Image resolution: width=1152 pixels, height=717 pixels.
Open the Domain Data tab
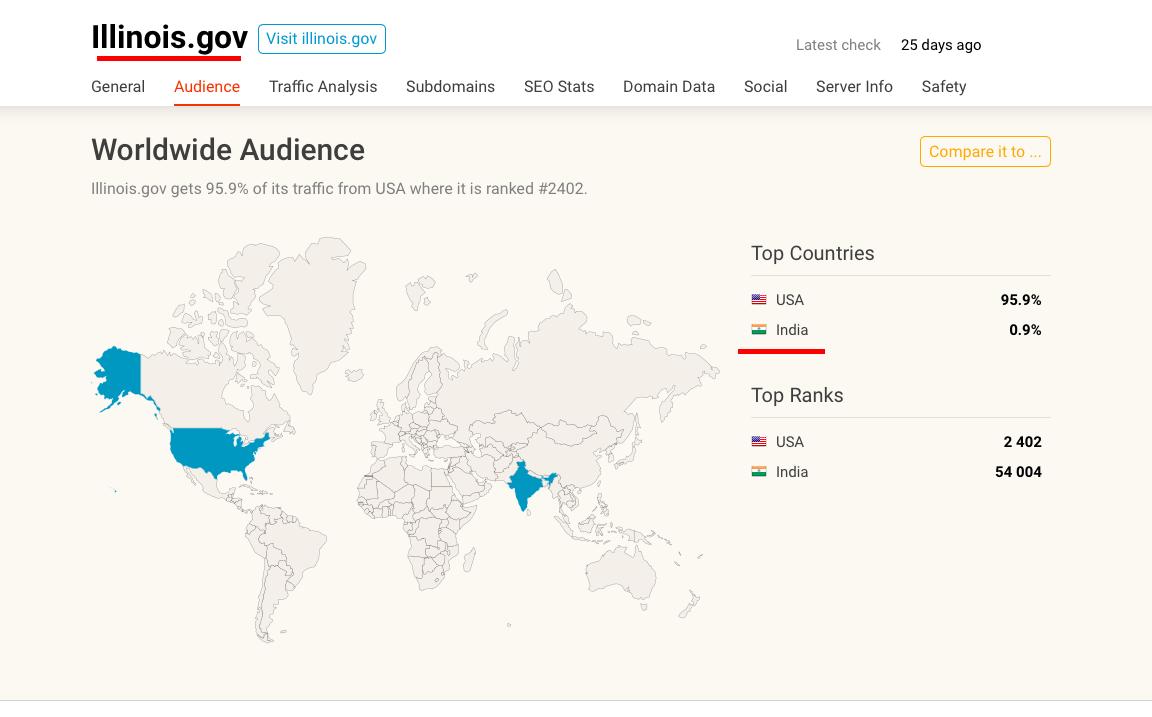669,87
